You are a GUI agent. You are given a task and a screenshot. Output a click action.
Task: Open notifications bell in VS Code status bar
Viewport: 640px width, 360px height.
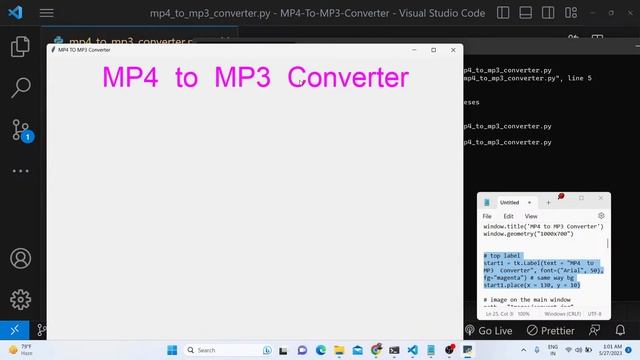[x=620, y=330]
